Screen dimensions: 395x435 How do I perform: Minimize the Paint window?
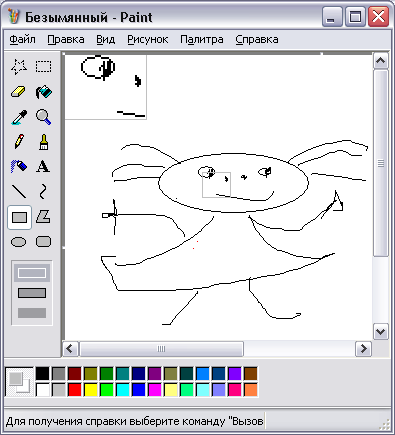coord(331,17)
